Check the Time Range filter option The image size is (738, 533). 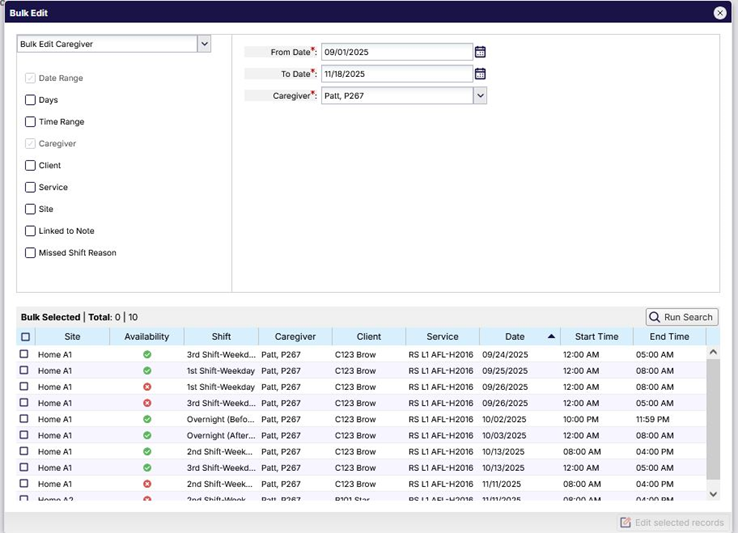[x=30, y=122]
